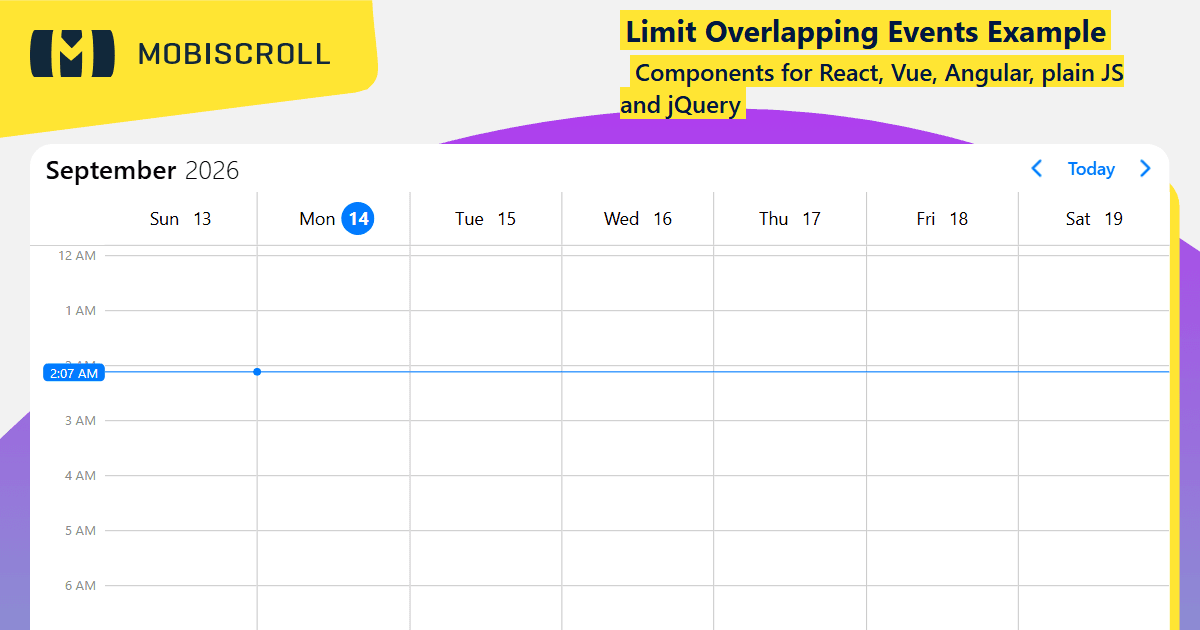Image resolution: width=1200 pixels, height=630 pixels.
Task: Click the Limit Overlapping Events Example title
Action: 866,32
